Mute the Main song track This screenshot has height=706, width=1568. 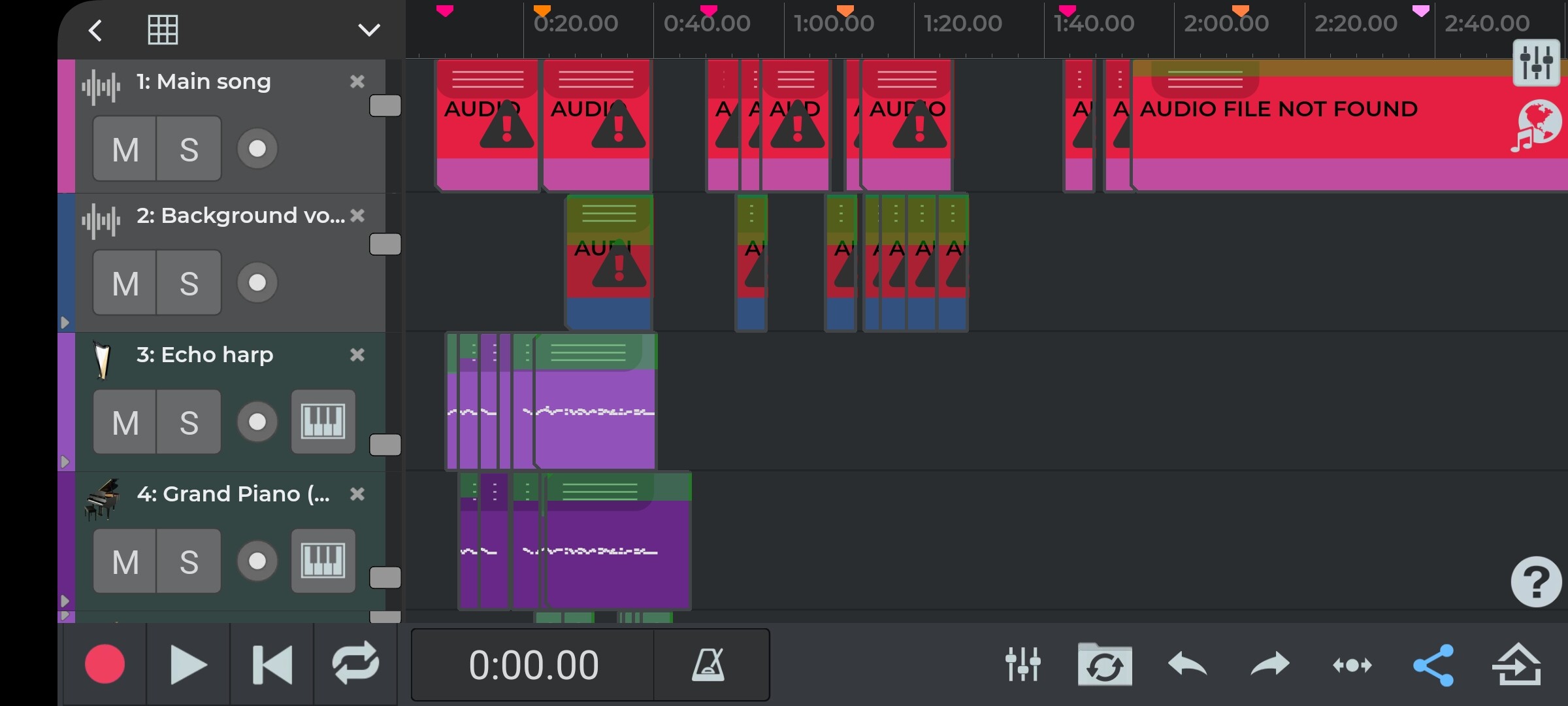[125, 149]
